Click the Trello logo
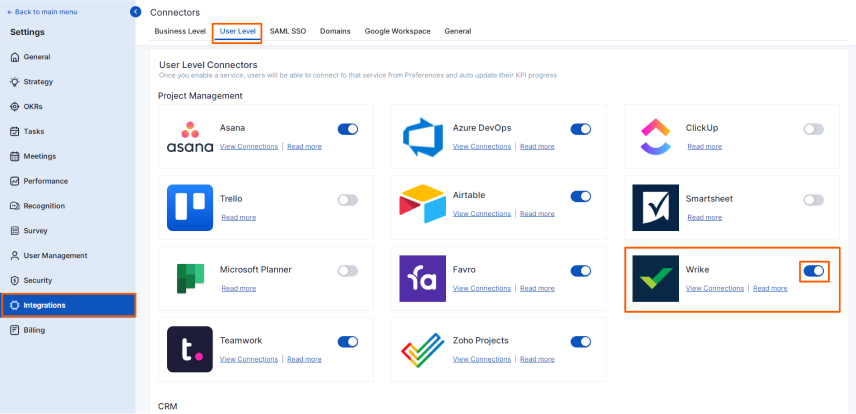Image resolution: width=856 pixels, height=414 pixels. coord(190,208)
